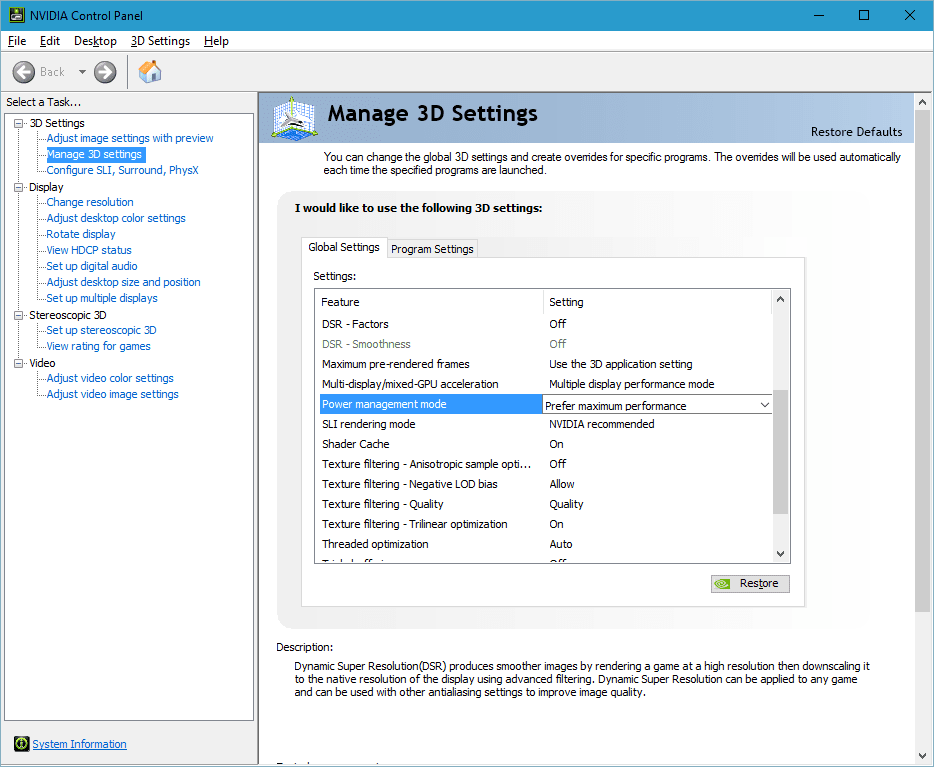Open Adjust desktop size and position
The image size is (934, 767).
point(124,282)
